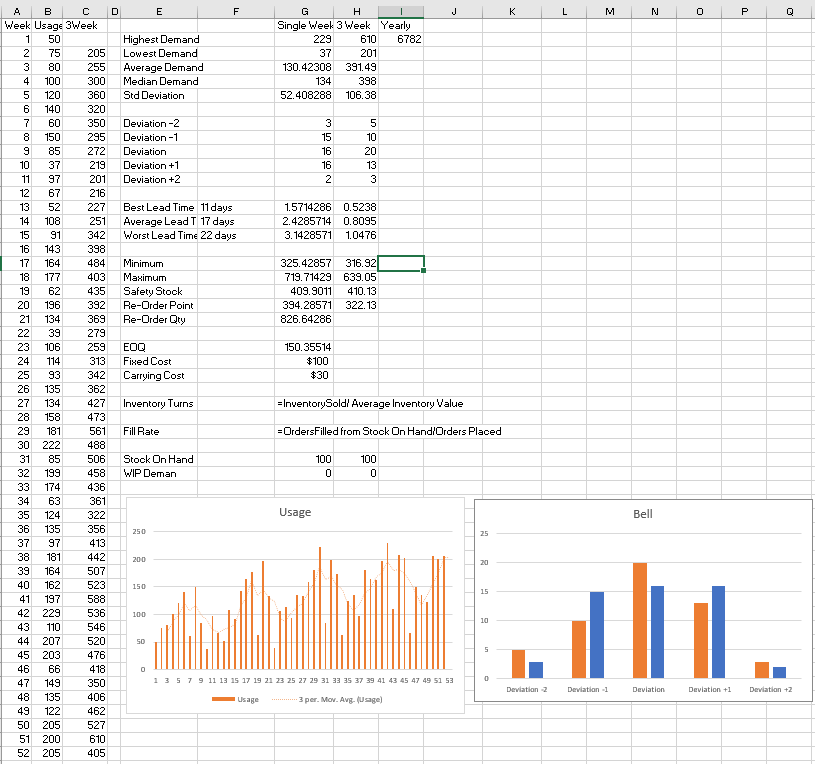Select the 'Best Lead Time' label cell
The width and height of the screenshot is (815, 764).
point(159,207)
